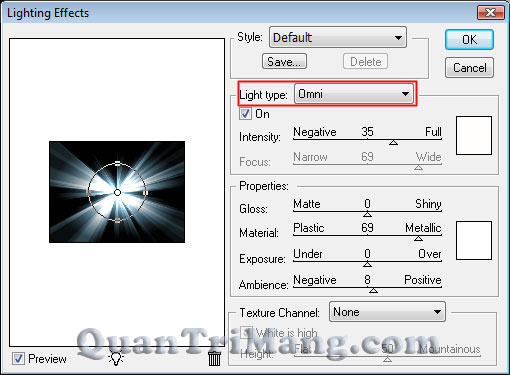Toggle the White is high checkbox

(246, 332)
